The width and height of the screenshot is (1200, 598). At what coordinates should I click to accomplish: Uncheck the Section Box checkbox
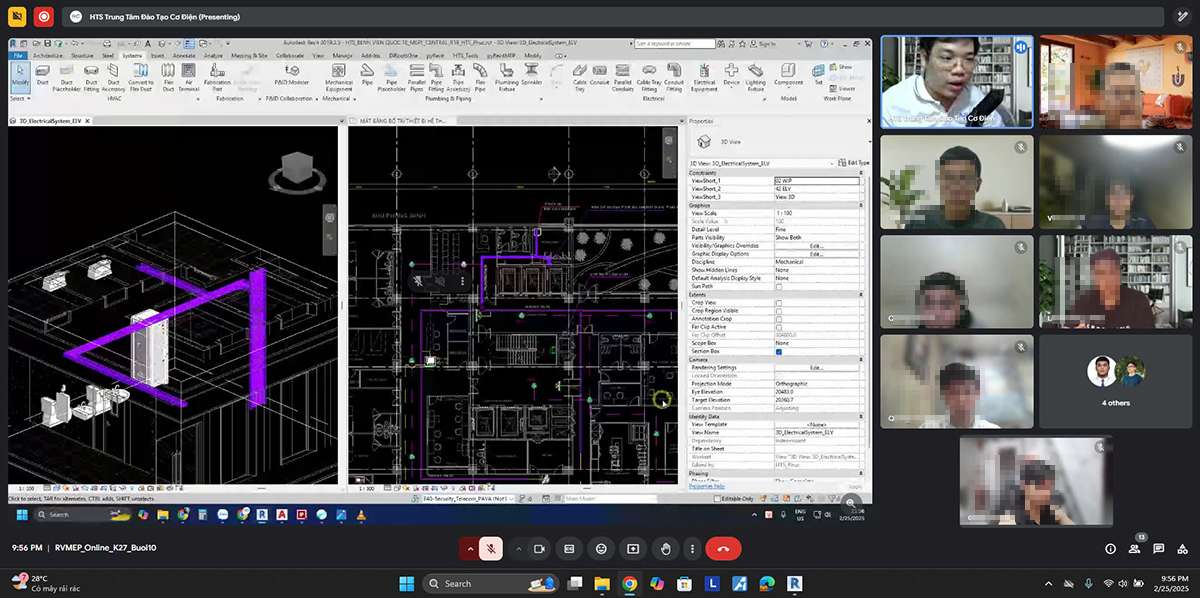click(779, 351)
